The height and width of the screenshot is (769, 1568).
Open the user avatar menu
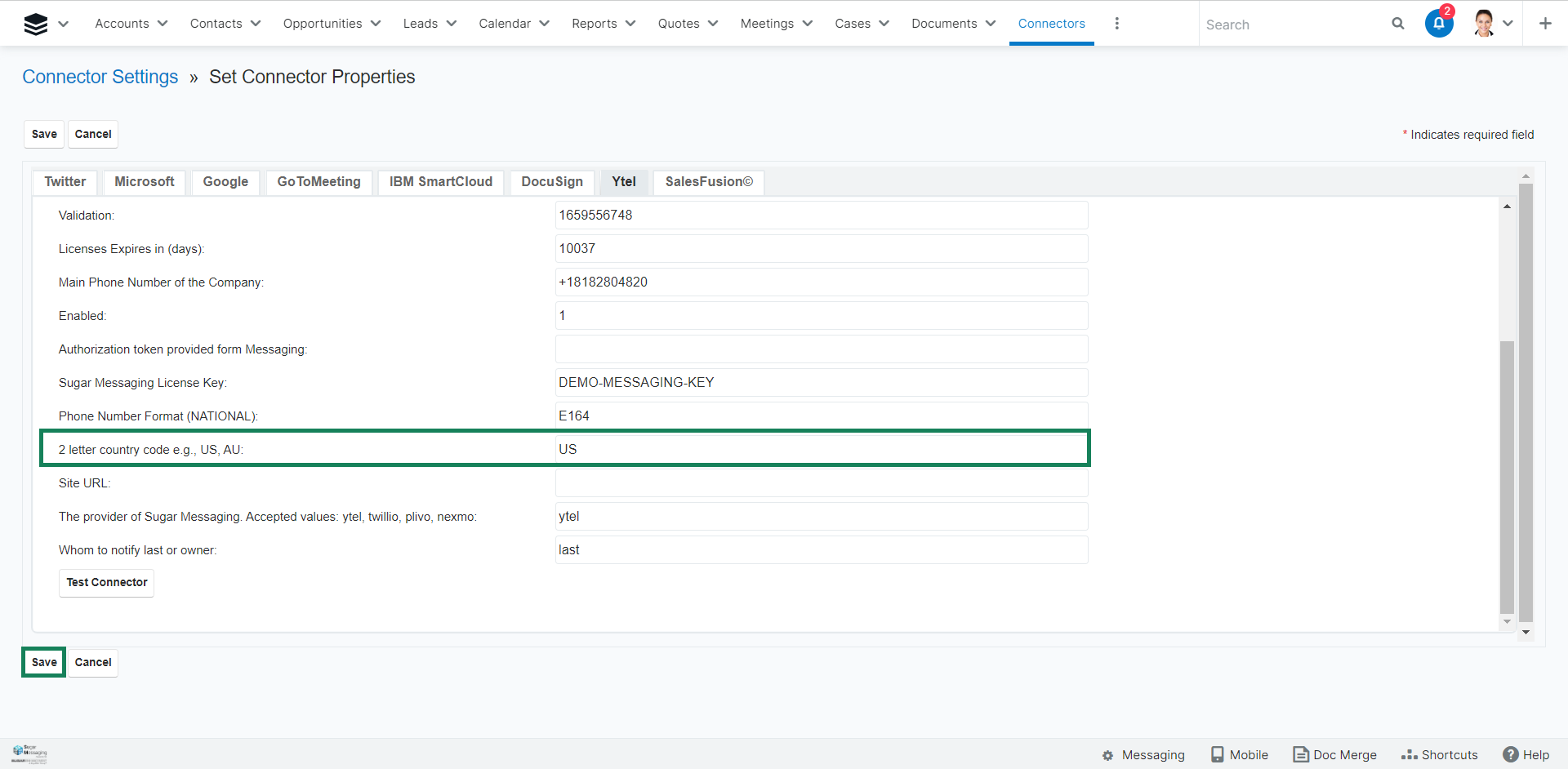click(1484, 24)
